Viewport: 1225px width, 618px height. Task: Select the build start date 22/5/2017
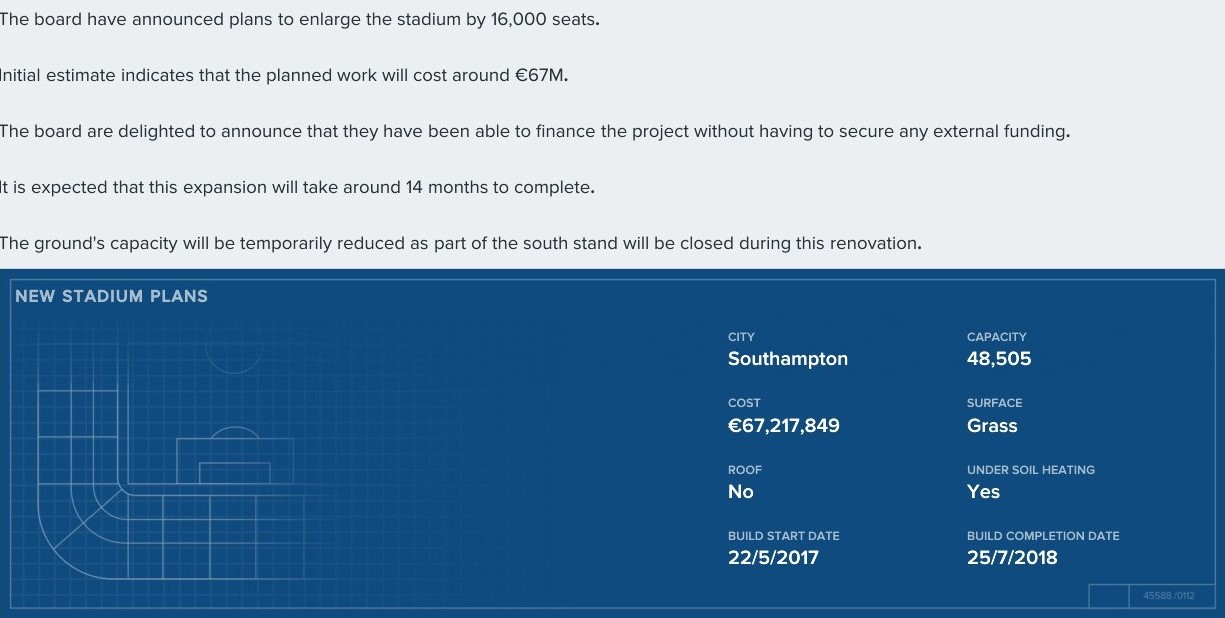pos(773,558)
